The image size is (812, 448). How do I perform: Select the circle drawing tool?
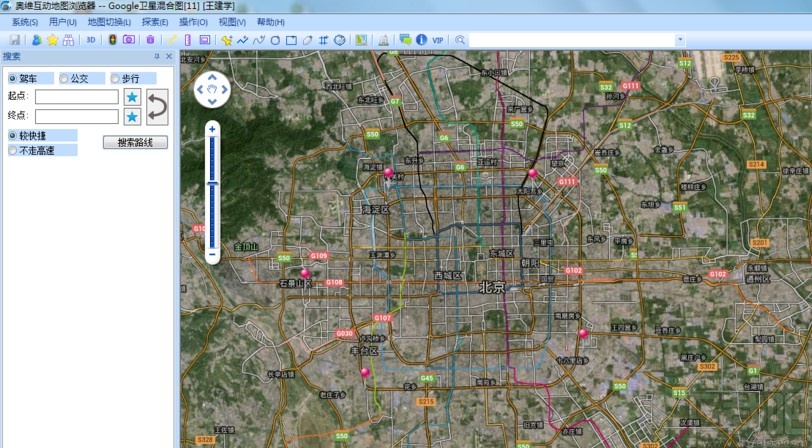point(275,40)
